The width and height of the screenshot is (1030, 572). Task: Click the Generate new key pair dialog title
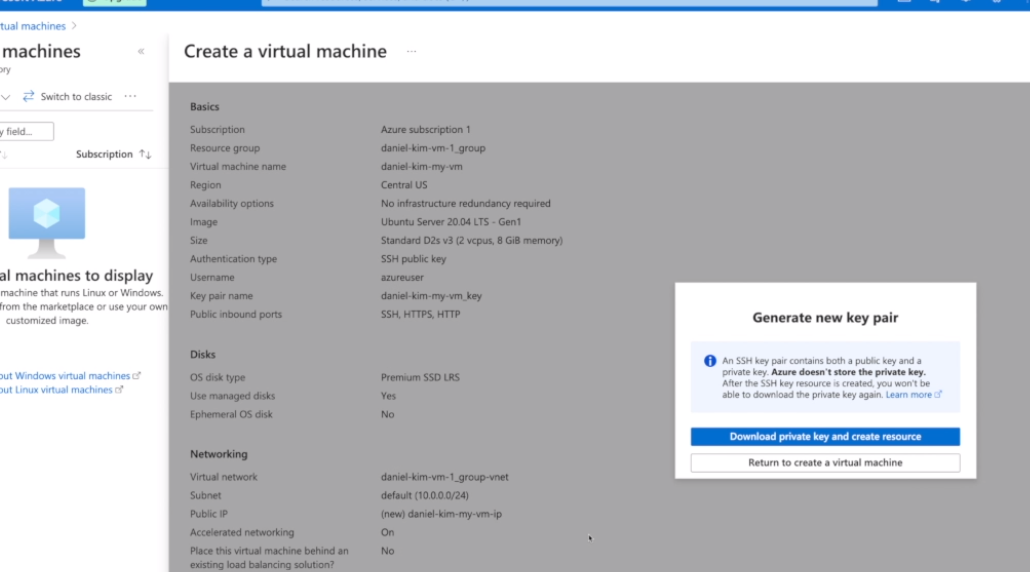(x=825, y=318)
